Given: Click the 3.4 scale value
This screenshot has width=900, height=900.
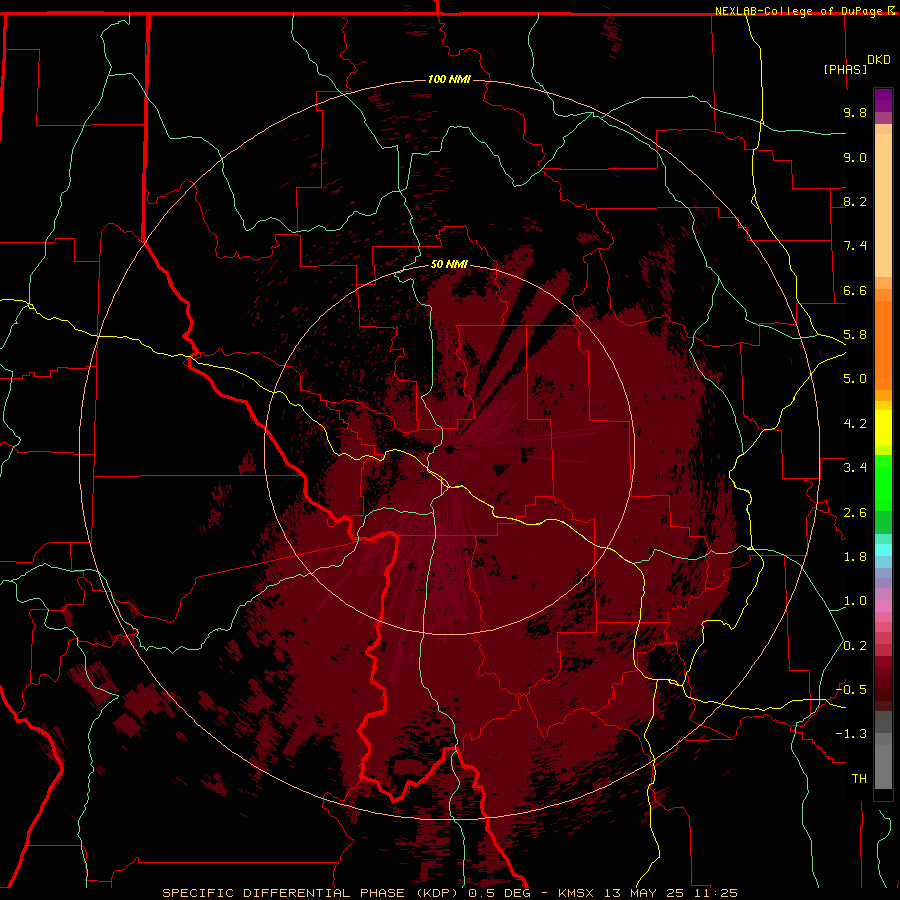Looking at the screenshot, I should (x=855, y=468).
